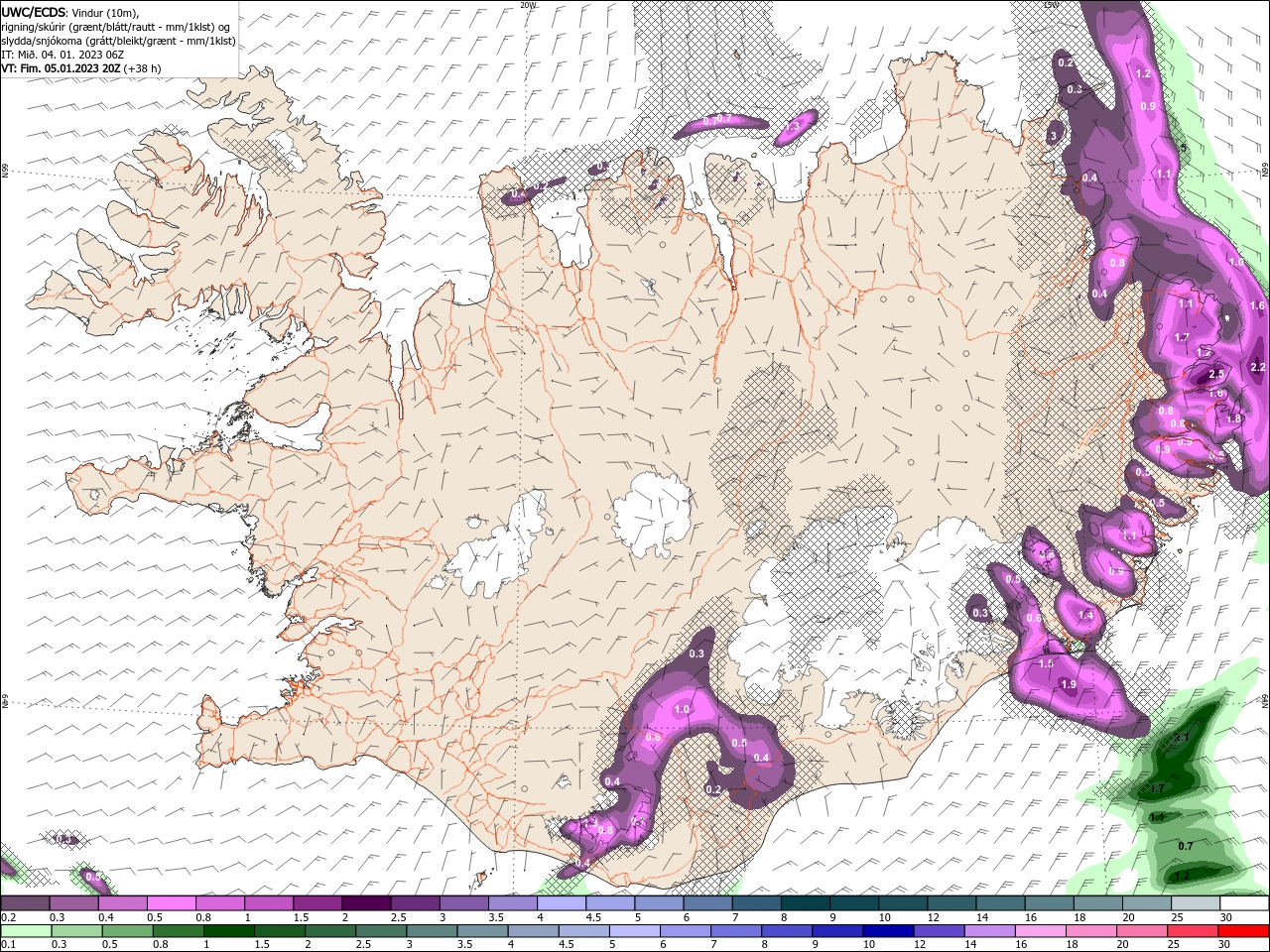1270x952 pixels.
Task: Click the '0.1' label at the start of the lower legend
Action: pos(8,944)
